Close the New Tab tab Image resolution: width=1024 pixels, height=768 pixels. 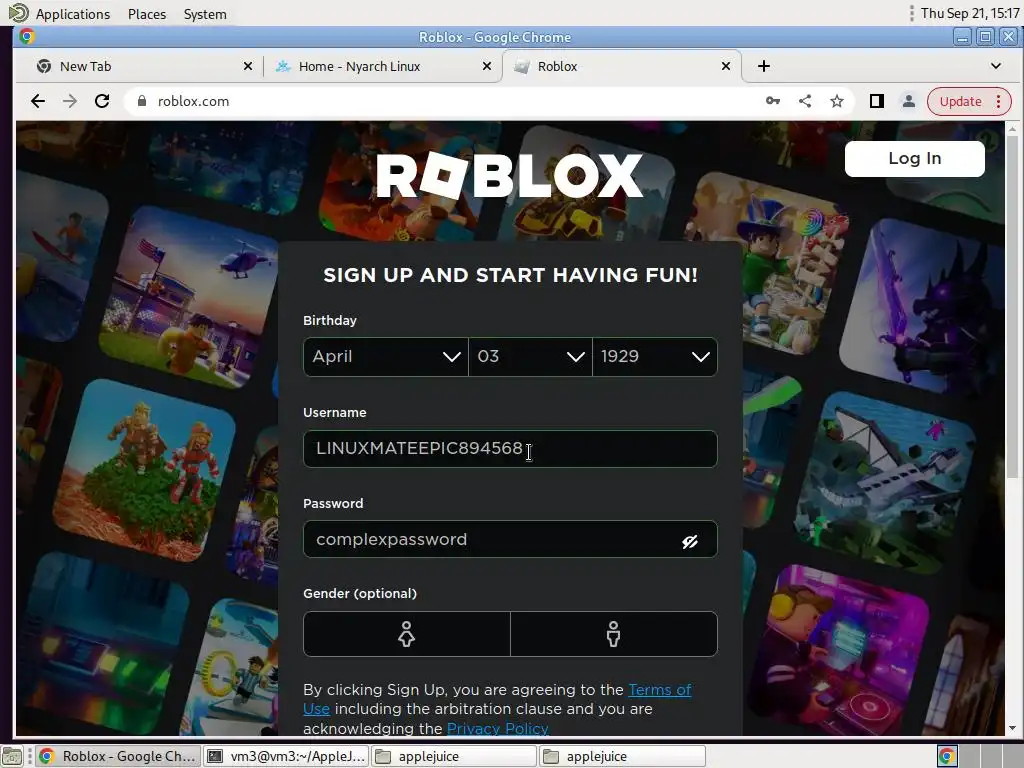tap(248, 66)
